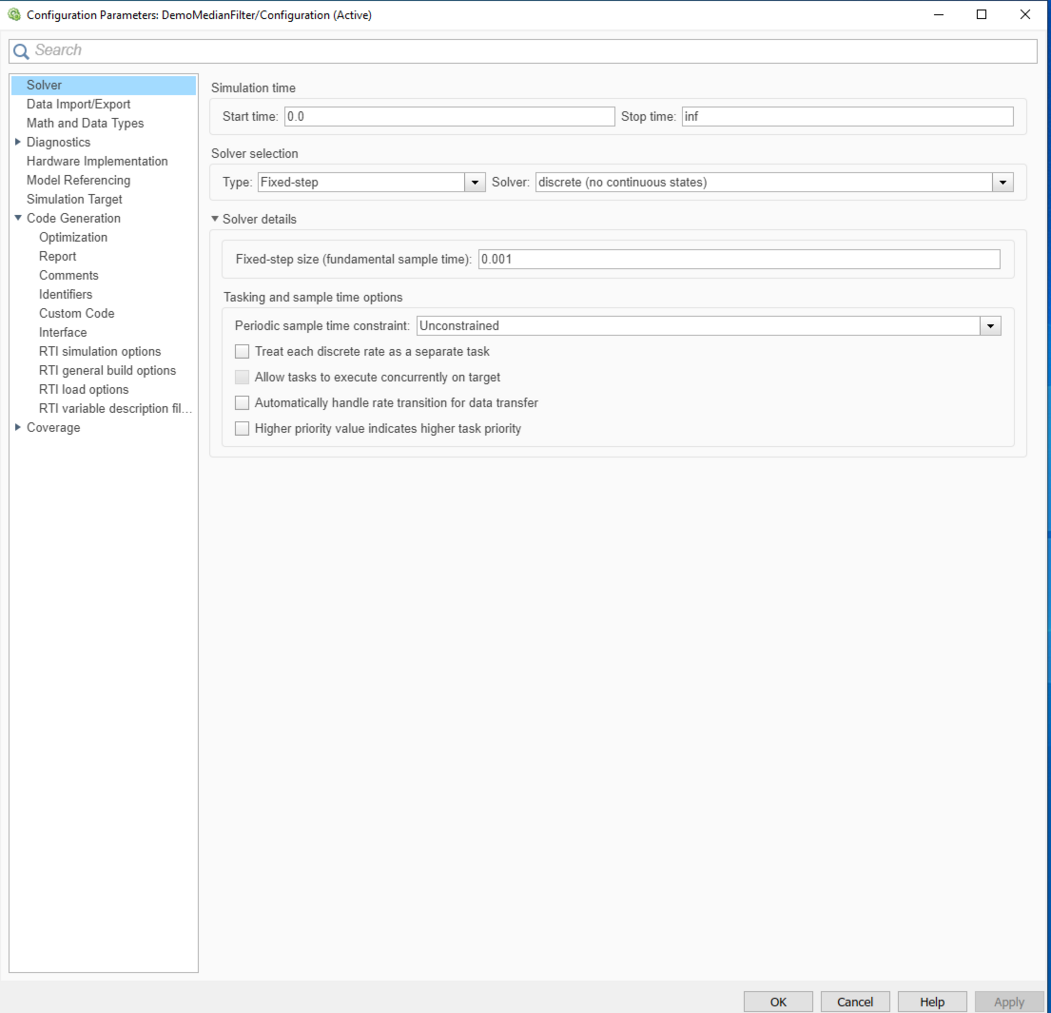Open the Solver selection dropdown arrow

coord(1002,183)
